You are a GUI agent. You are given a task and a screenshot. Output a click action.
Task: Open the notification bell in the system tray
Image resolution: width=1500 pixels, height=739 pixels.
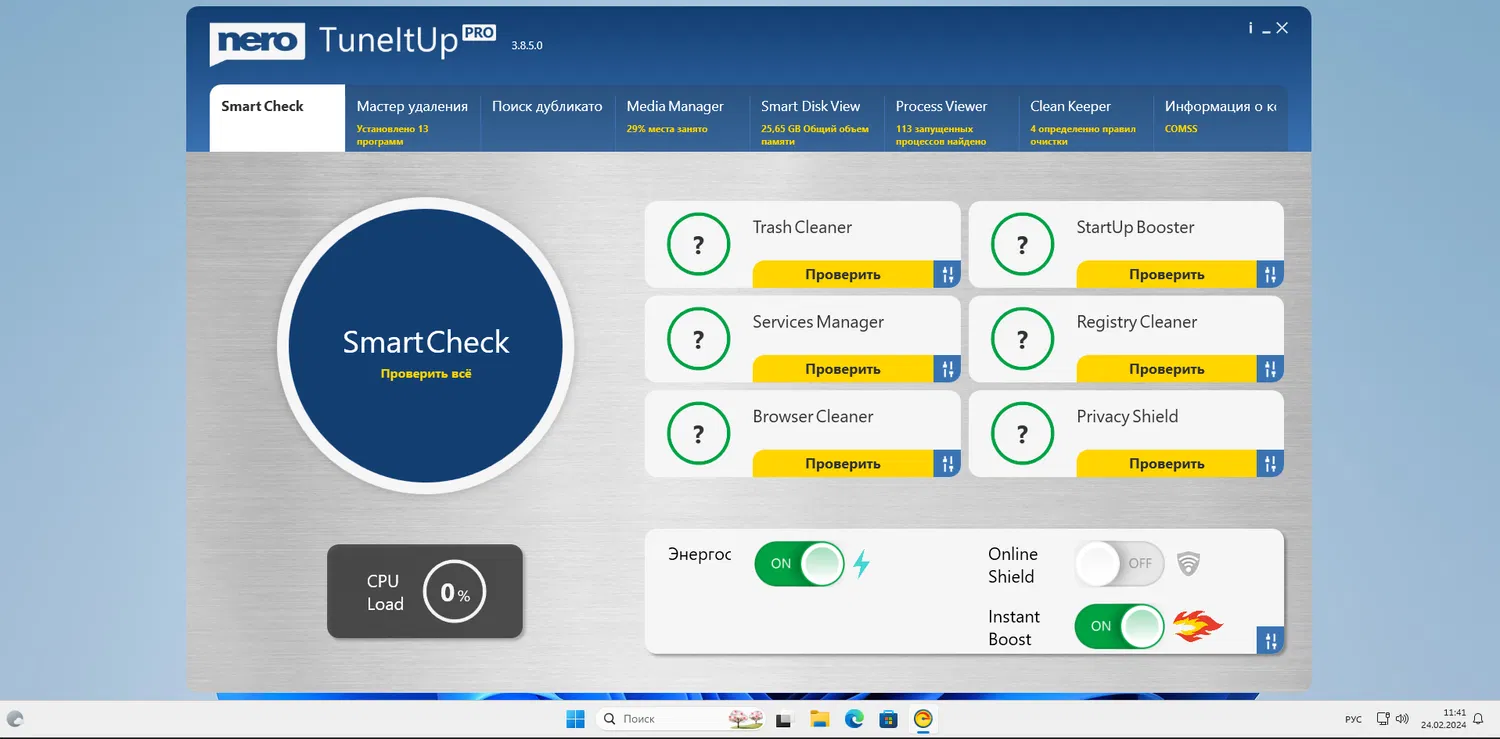coord(1478,719)
